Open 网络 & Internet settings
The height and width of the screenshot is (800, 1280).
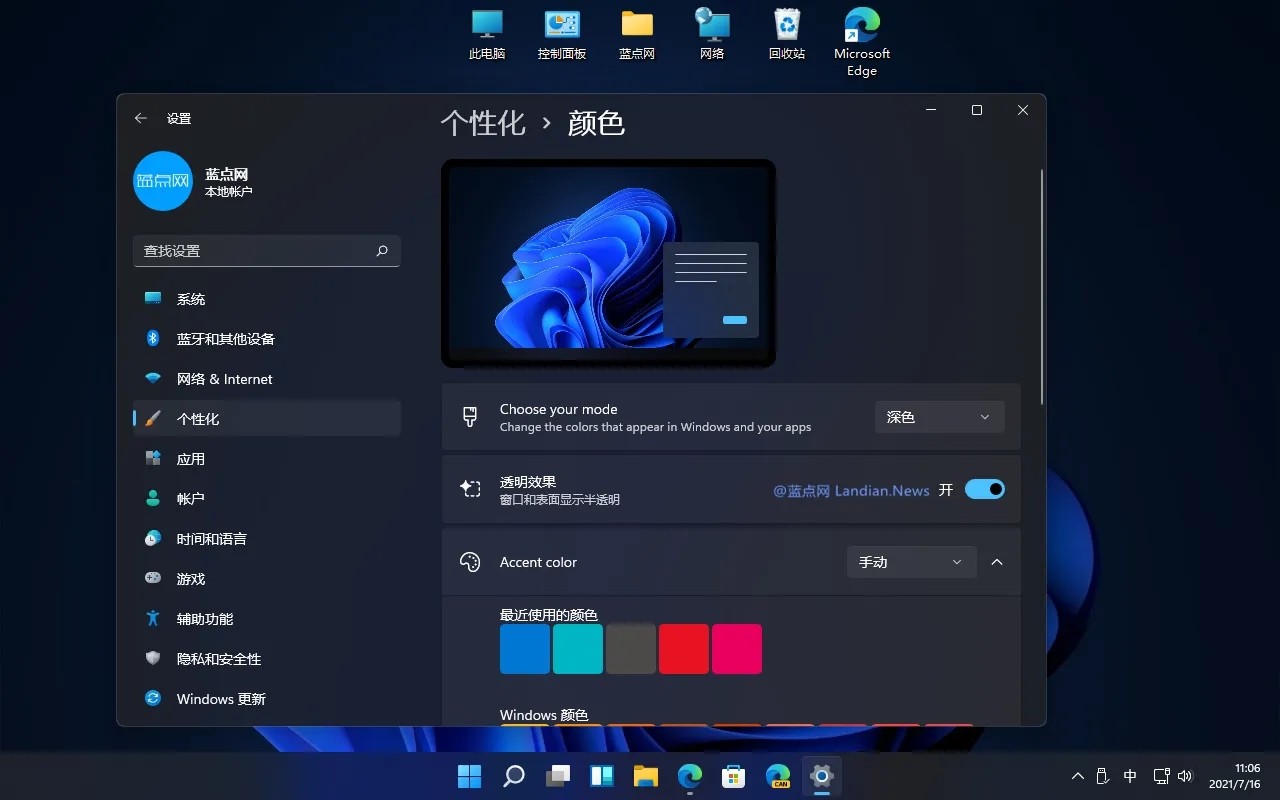267,379
